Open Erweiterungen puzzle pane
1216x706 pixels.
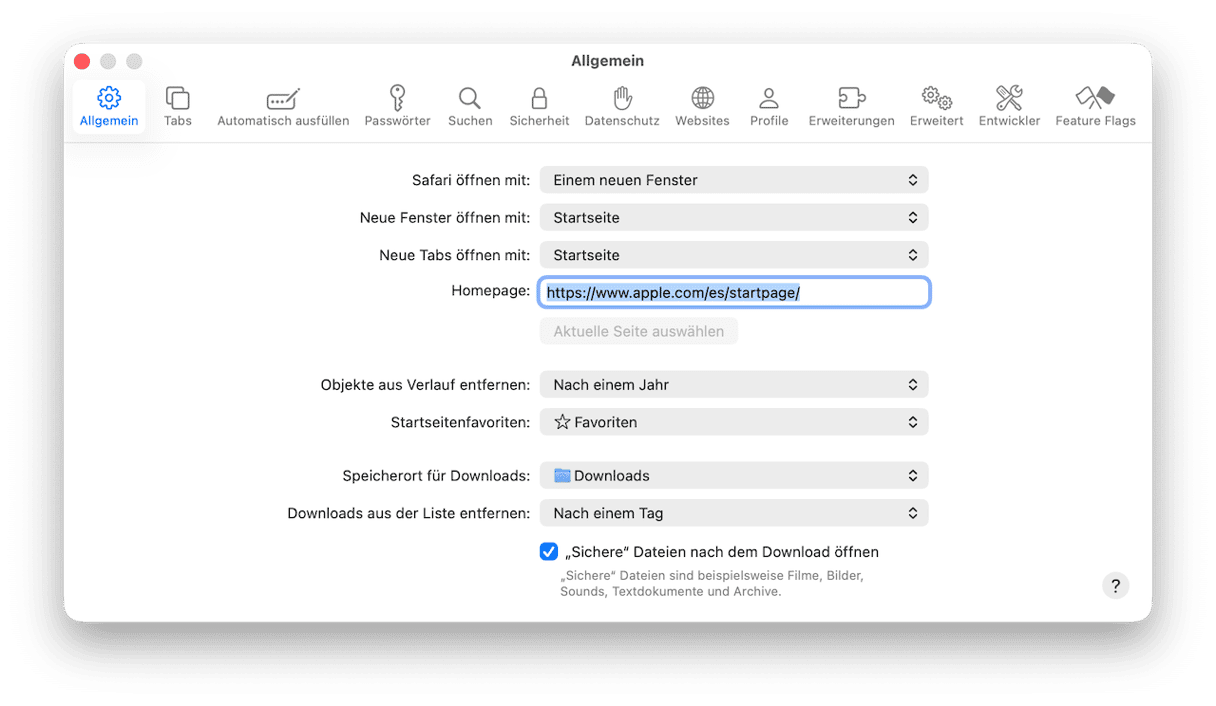click(851, 106)
